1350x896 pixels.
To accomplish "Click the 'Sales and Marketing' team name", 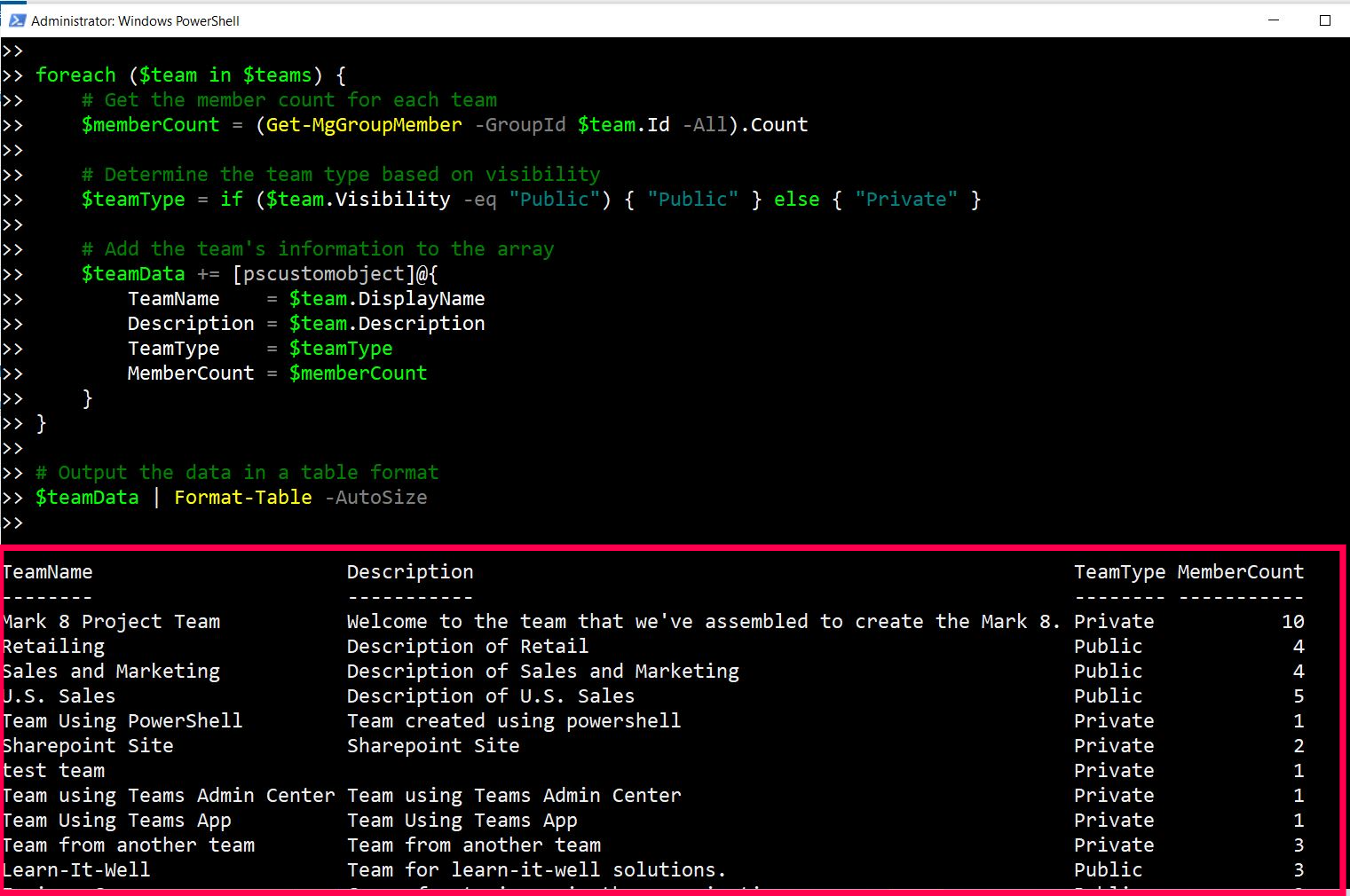I will coord(112,672).
